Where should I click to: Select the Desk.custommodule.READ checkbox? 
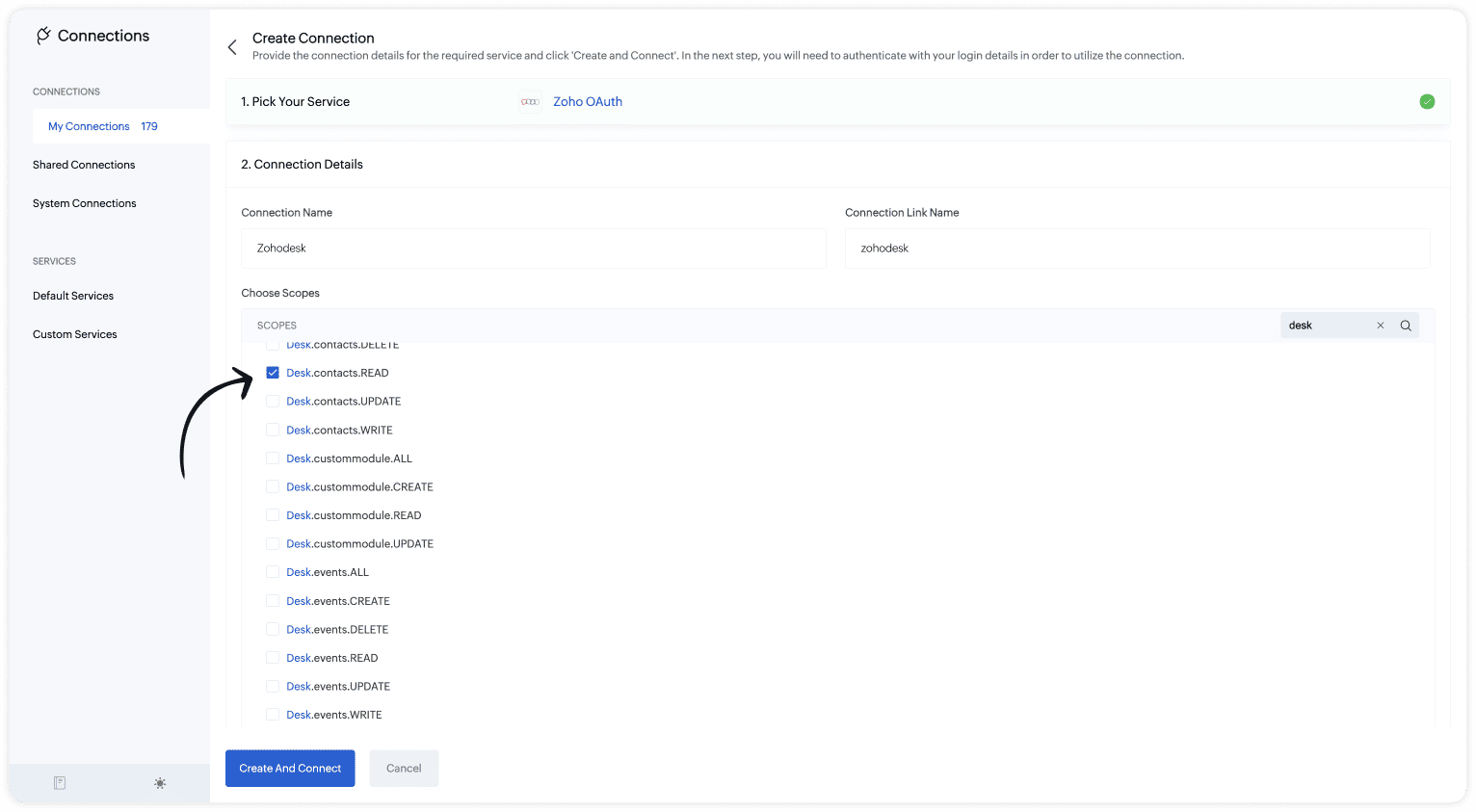(x=273, y=515)
